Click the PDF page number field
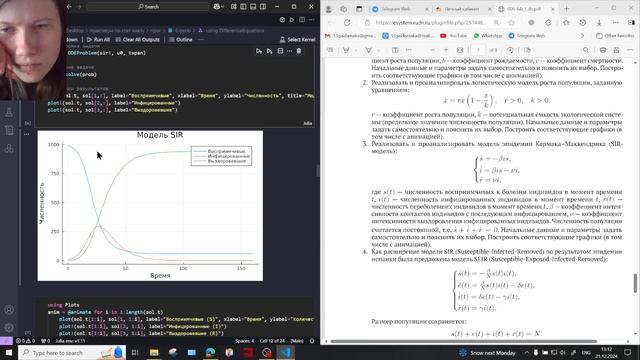 (x=478, y=50)
